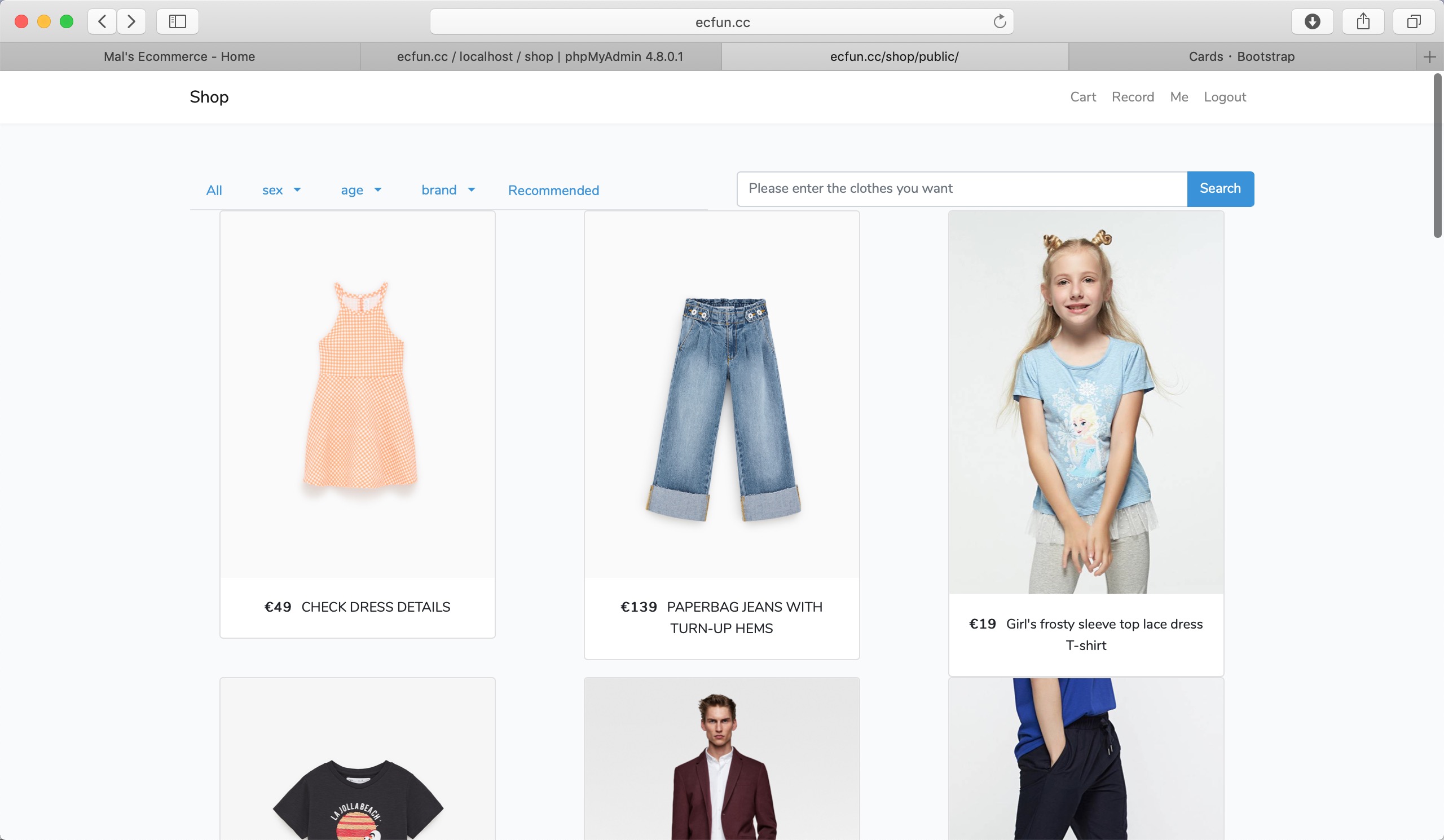Screen dimensions: 1444x840
Task: Show all tabs overview icon
Action: 1413,22
